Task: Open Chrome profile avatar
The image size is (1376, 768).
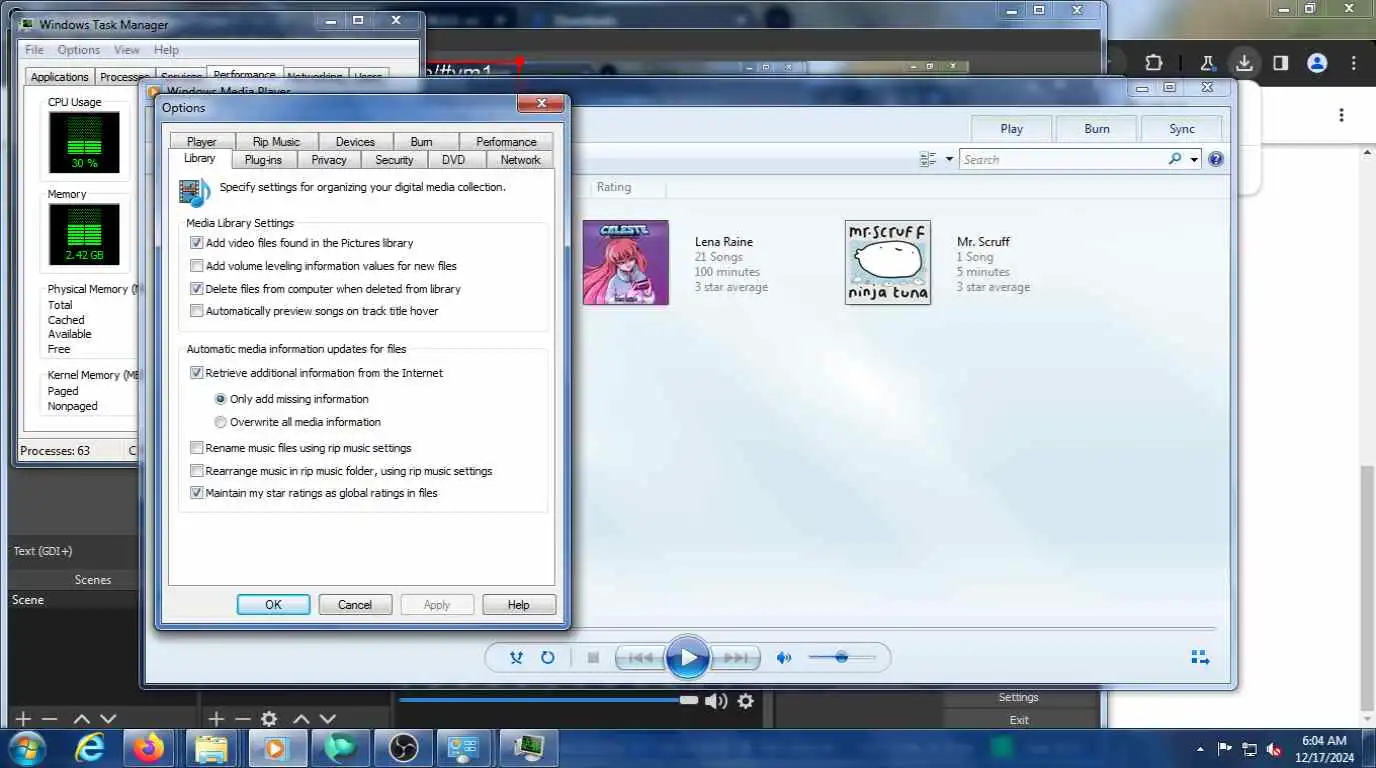Action: (x=1317, y=63)
